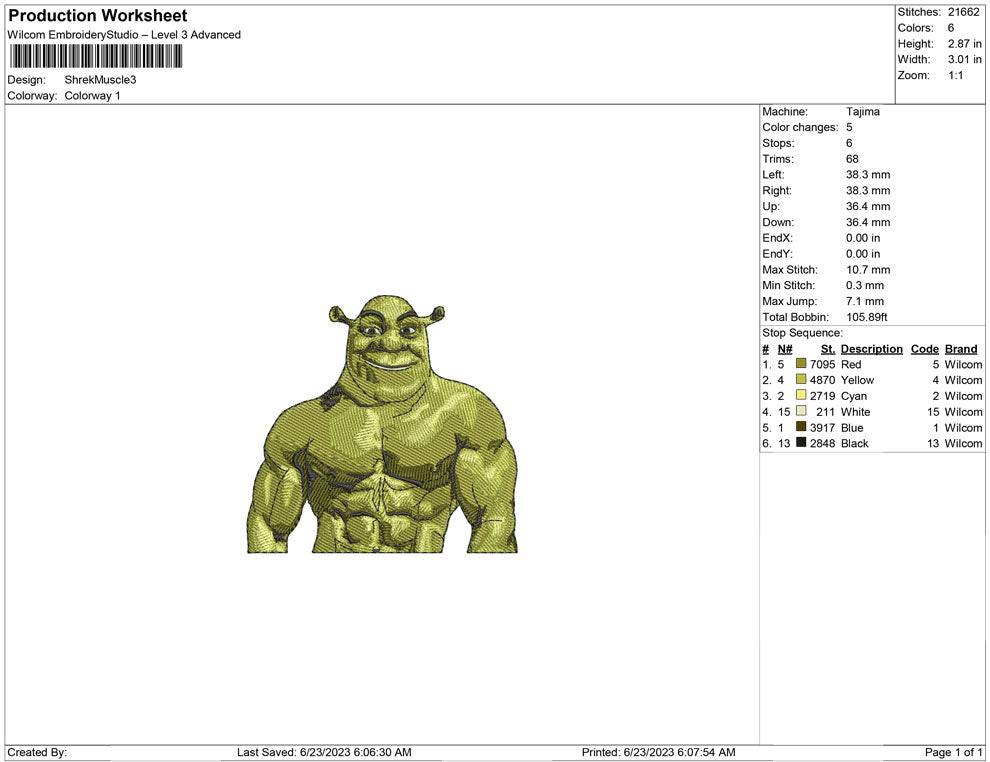Click the Brand column header

click(x=961, y=348)
